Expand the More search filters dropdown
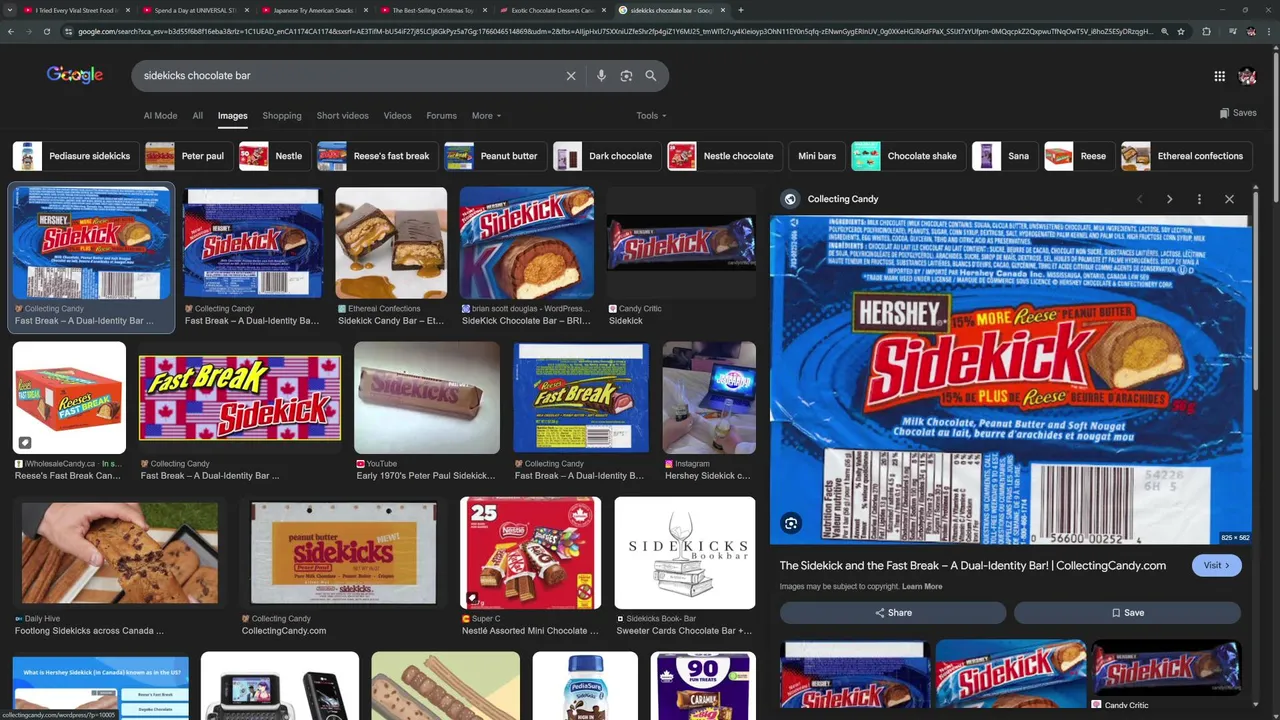Viewport: 1280px width, 720px height. click(486, 116)
